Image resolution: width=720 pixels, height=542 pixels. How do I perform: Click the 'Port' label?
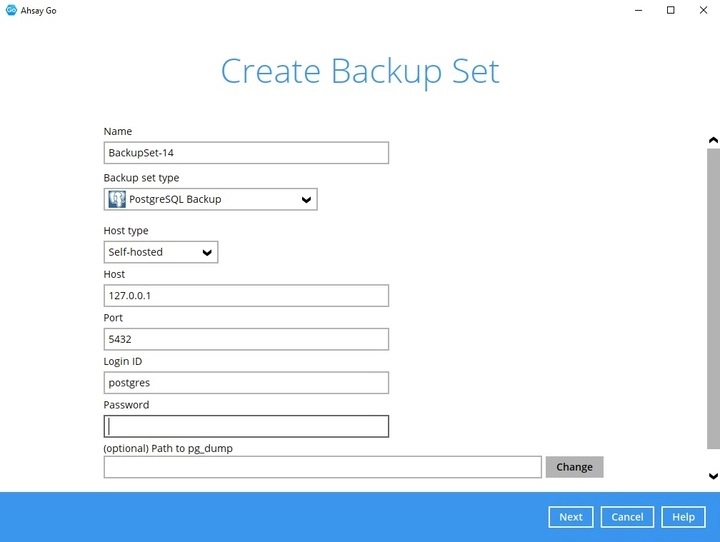[x=113, y=318]
